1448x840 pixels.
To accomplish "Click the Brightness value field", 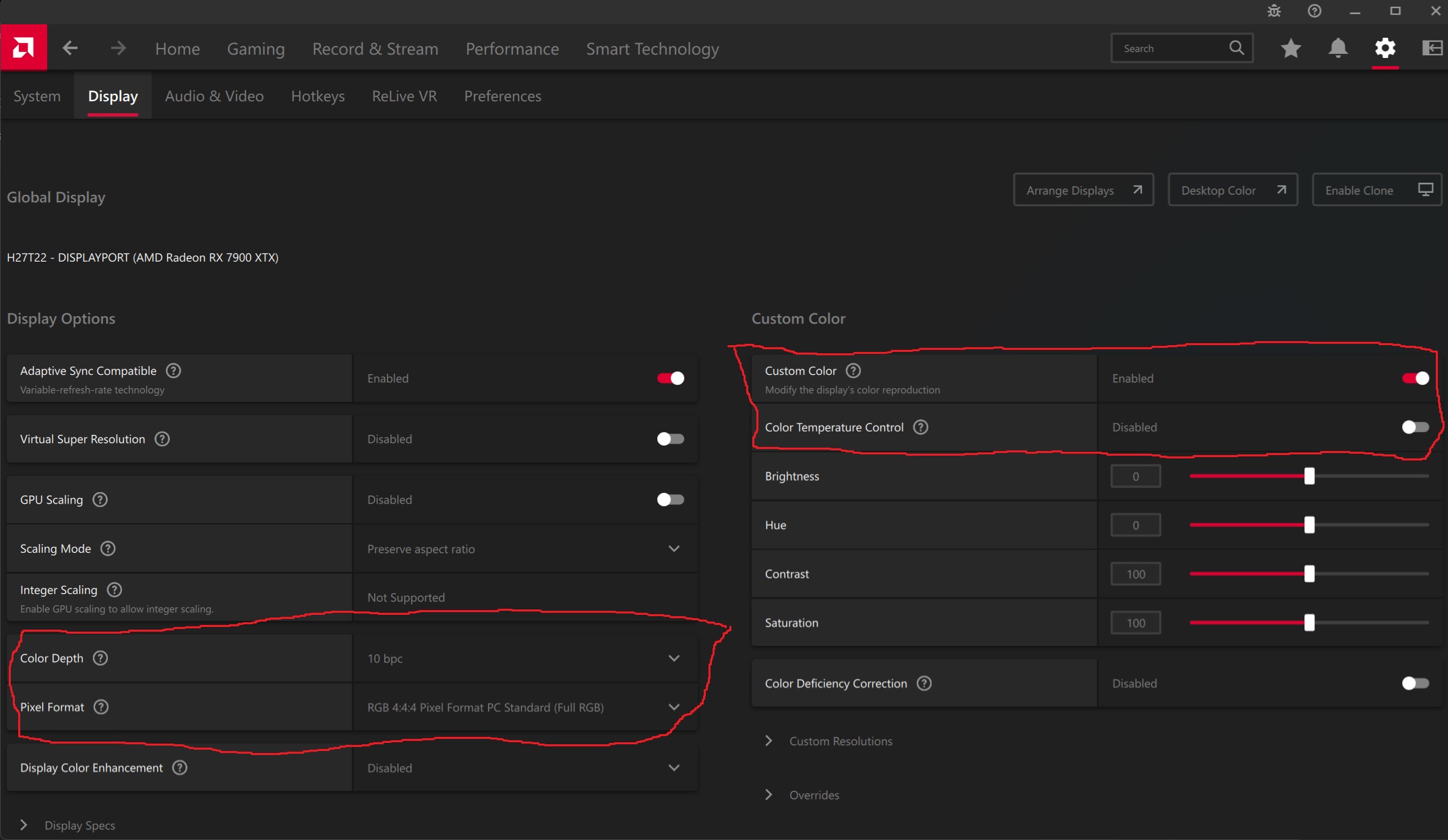I will point(1136,476).
